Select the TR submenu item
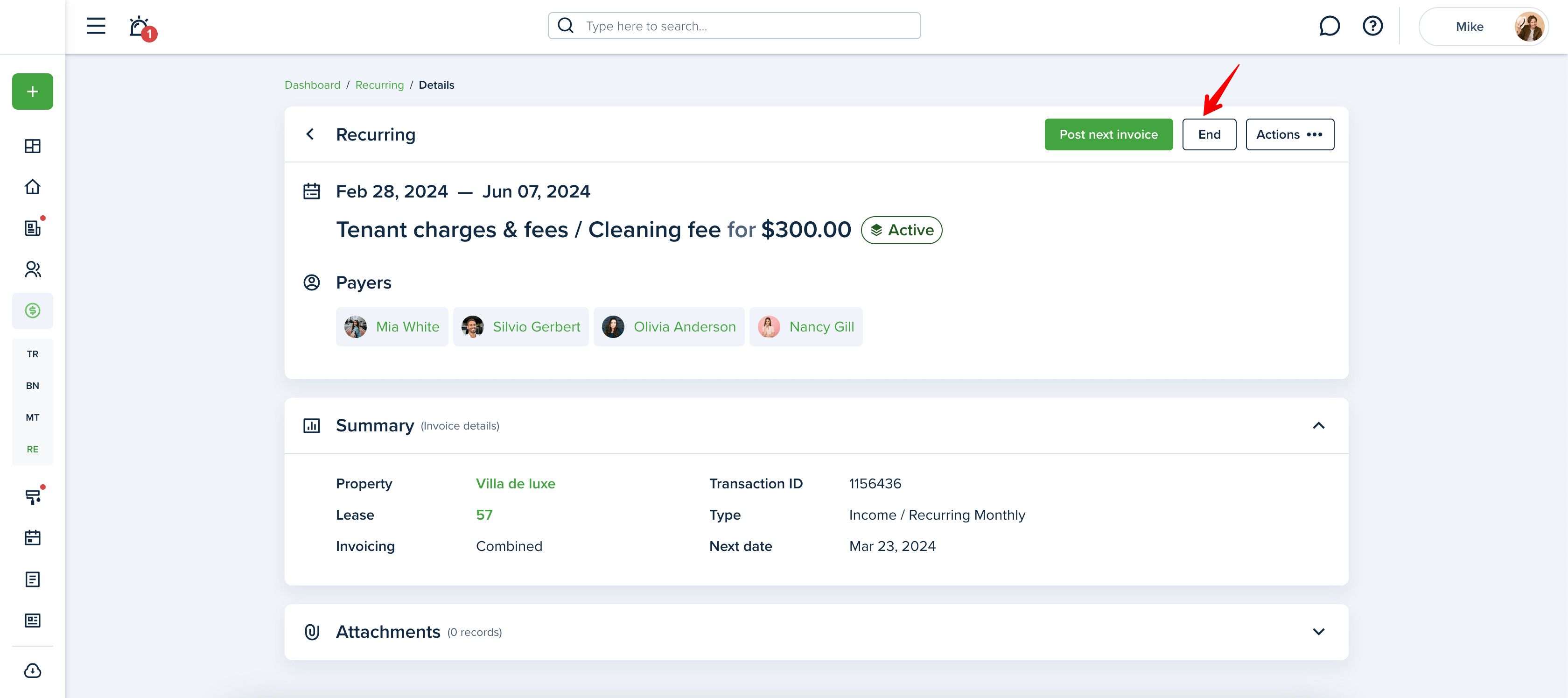1568x698 pixels. click(33, 354)
